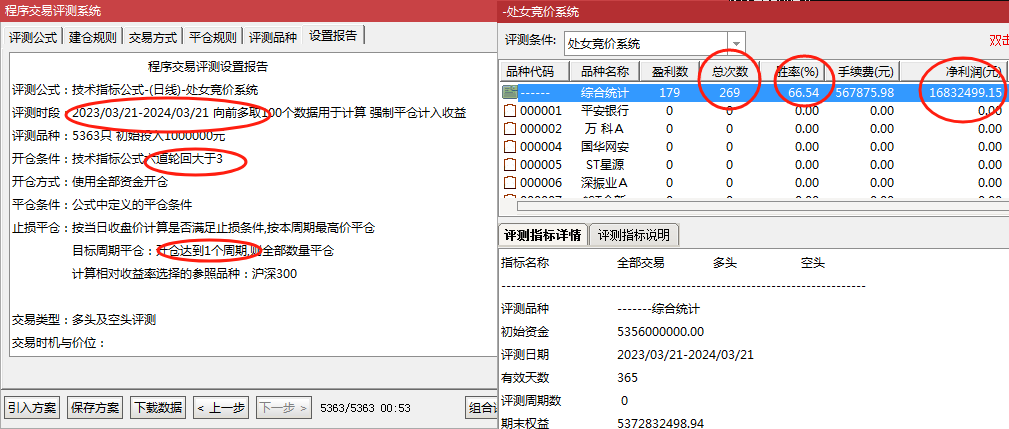Screen dimensions: 1009x429
Task: Click the 567875.98 fee cell
Action: click(864, 93)
